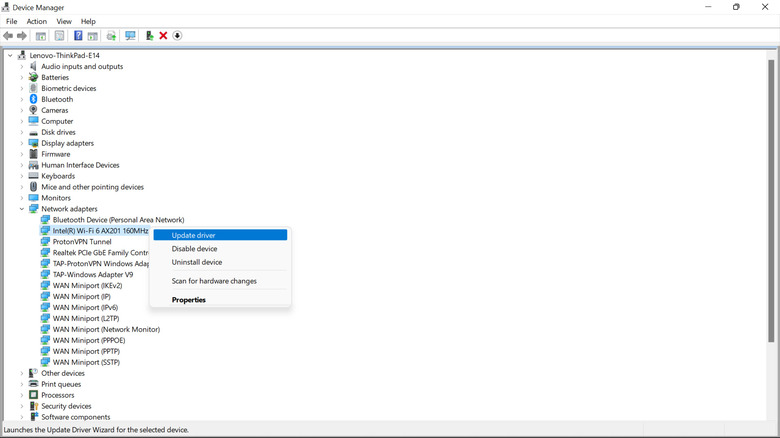The image size is (780, 438).
Task: Expand the Batteries category
Action: tap(22, 78)
